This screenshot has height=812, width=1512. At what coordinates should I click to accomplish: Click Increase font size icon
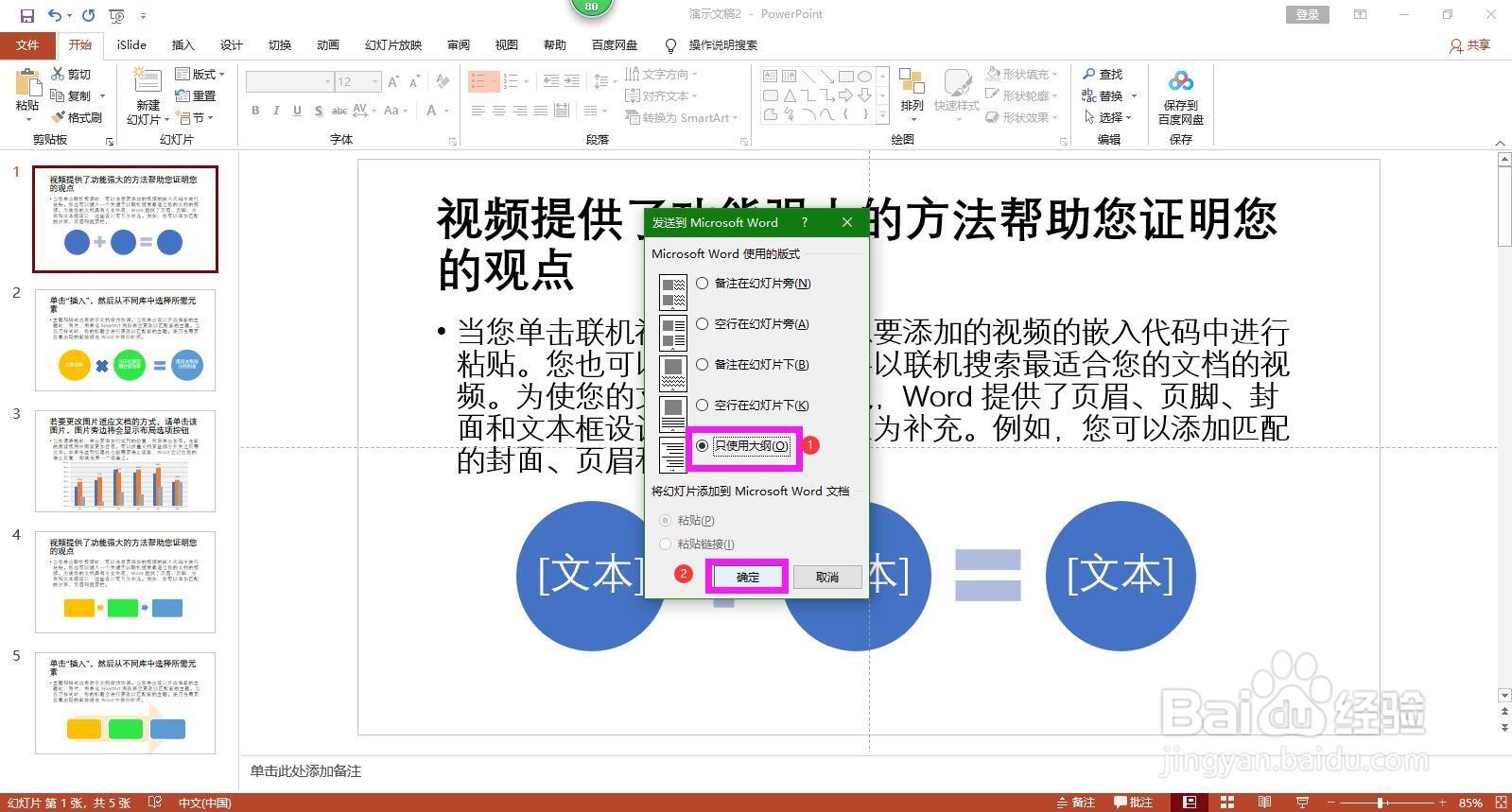click(393, 82)
